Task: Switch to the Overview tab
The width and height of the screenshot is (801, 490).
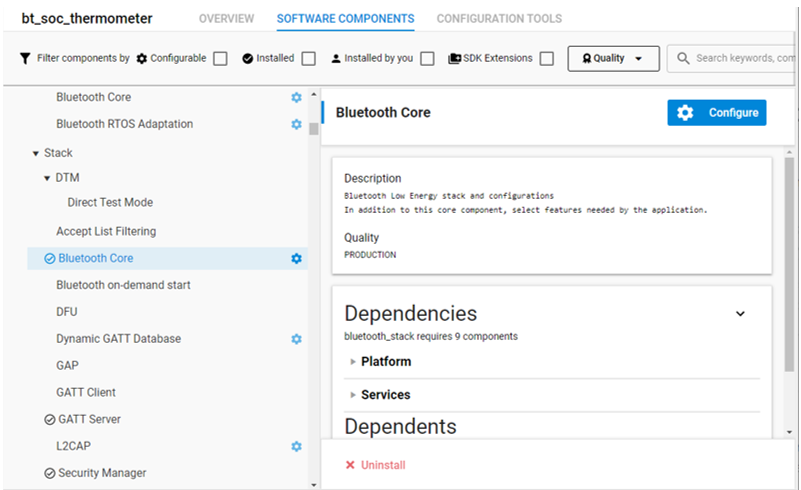Action: click(226, 19)
